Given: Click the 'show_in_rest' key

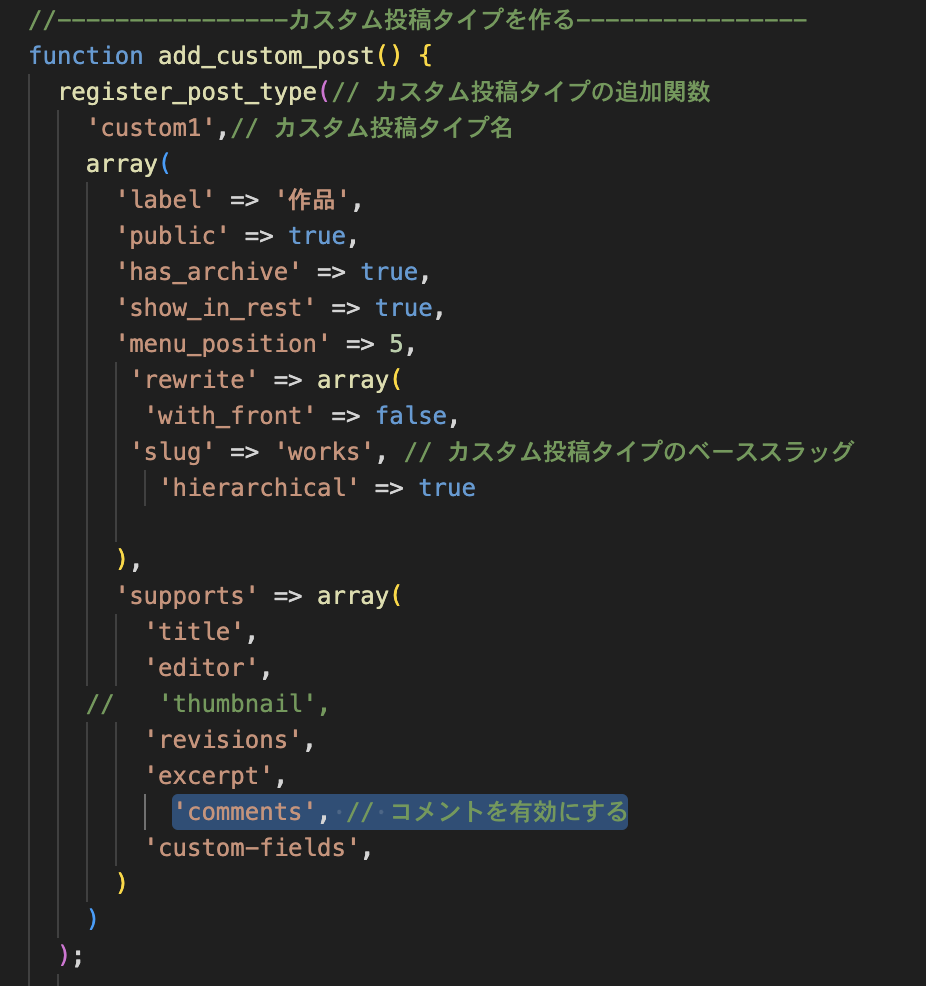Looking at the screenshot, I should click(x=216, y=308).
